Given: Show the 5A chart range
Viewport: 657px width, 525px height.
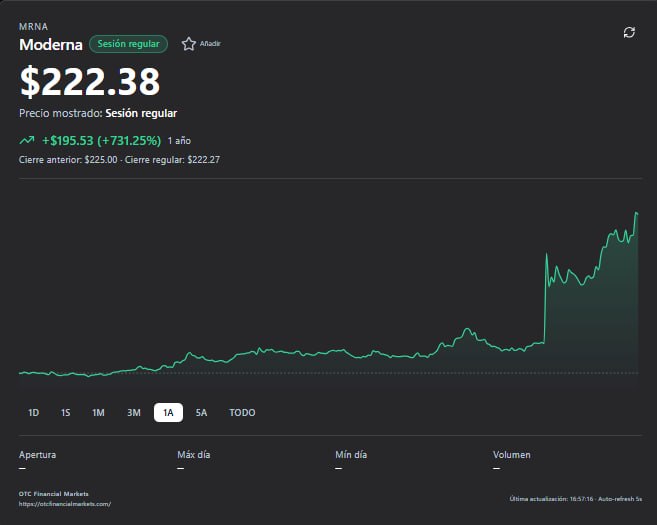Looking at the screenshot, I should pyautogui.click(x=201, y=413).
